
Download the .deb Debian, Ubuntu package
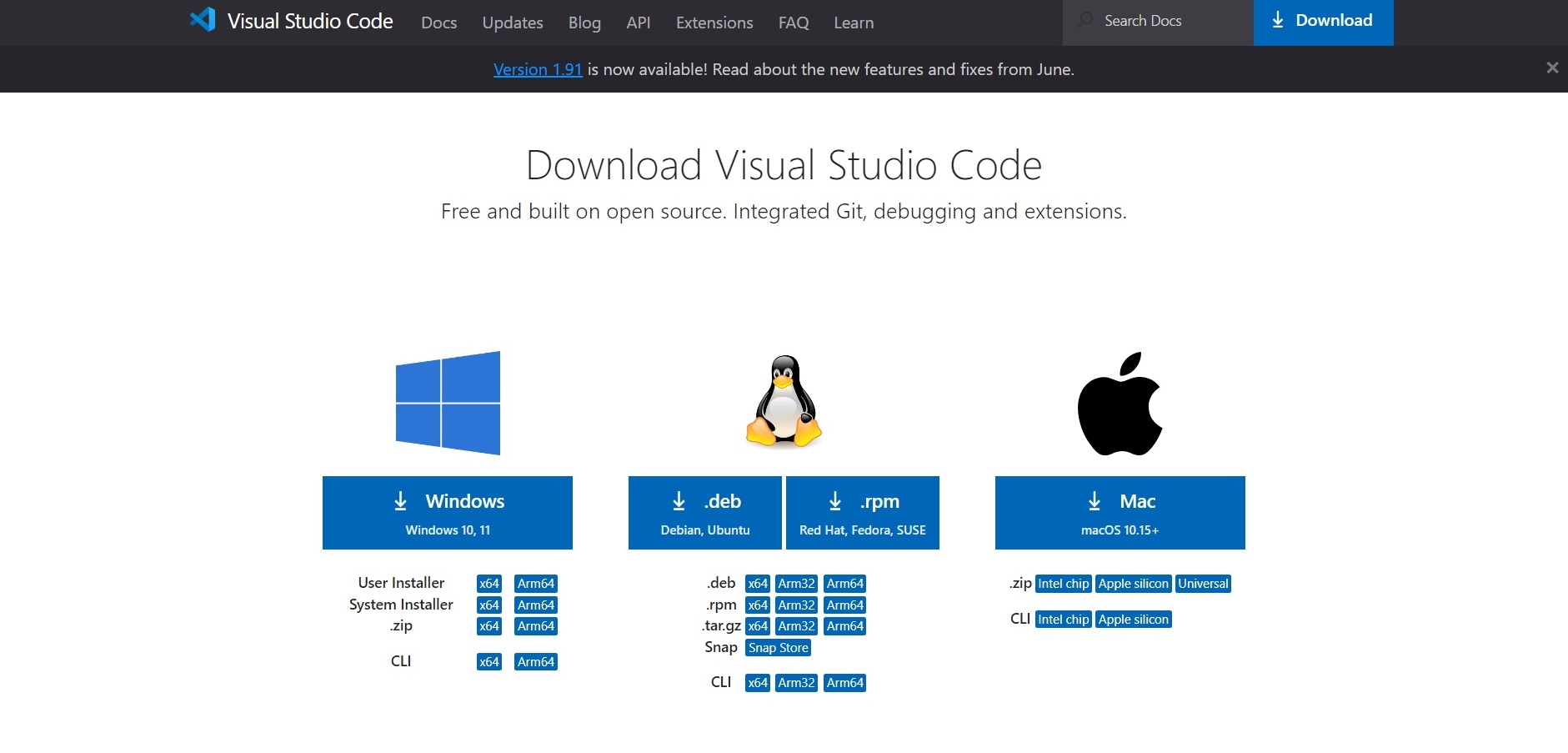pyautogui.click(x=705, y=513)
